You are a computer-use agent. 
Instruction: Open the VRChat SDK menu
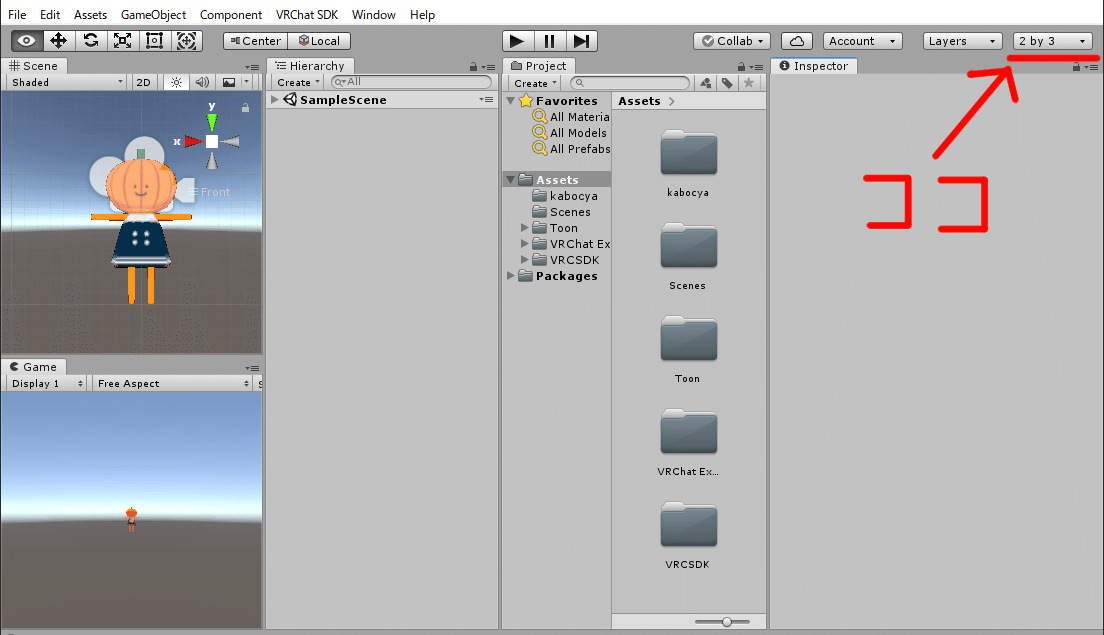point(307,15)
